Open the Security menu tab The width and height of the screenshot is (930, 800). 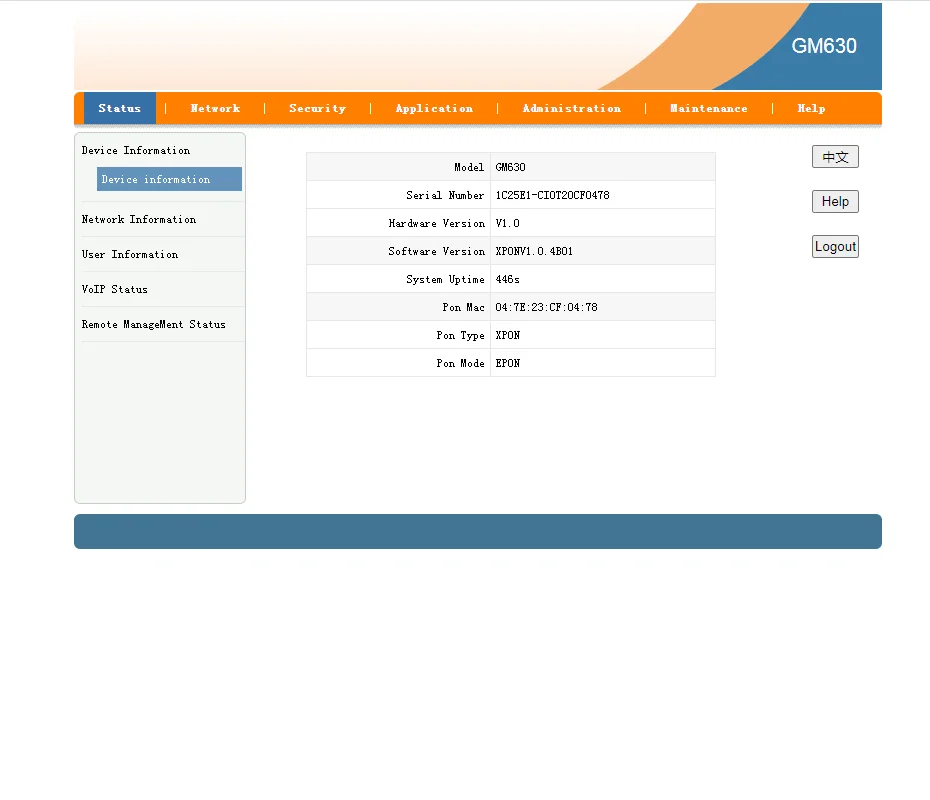tap(317, 109)
